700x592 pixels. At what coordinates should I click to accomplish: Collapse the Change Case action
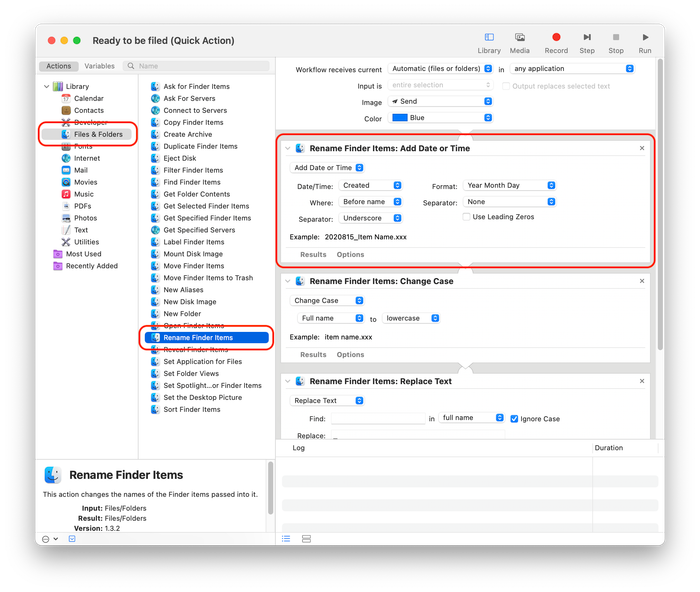[x=288, y=281]
